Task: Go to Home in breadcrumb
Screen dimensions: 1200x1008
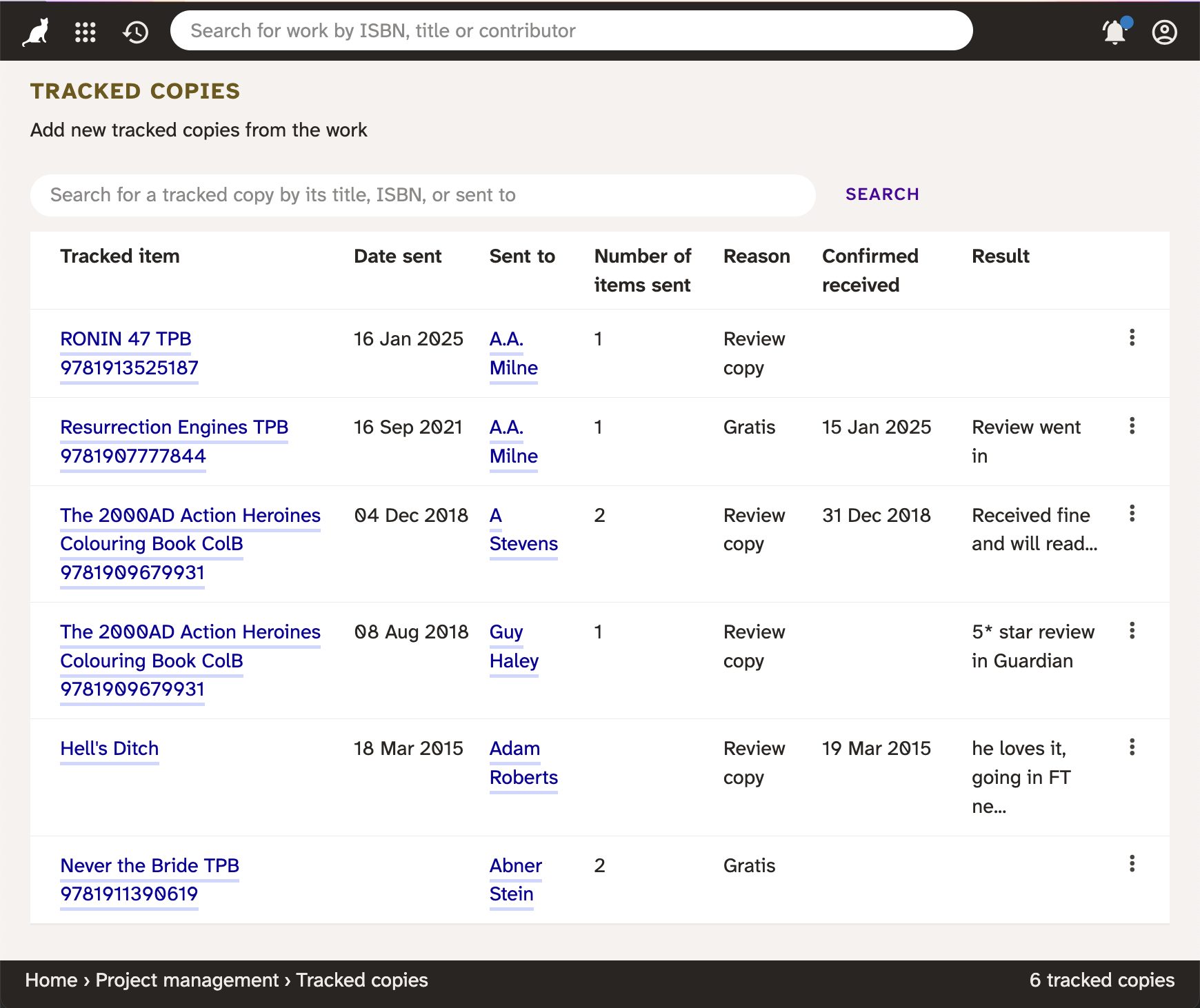Action: (x=51, y=980)
